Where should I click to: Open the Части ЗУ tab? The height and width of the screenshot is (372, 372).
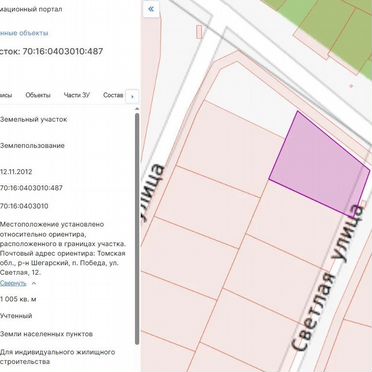[x=77, y=95]
